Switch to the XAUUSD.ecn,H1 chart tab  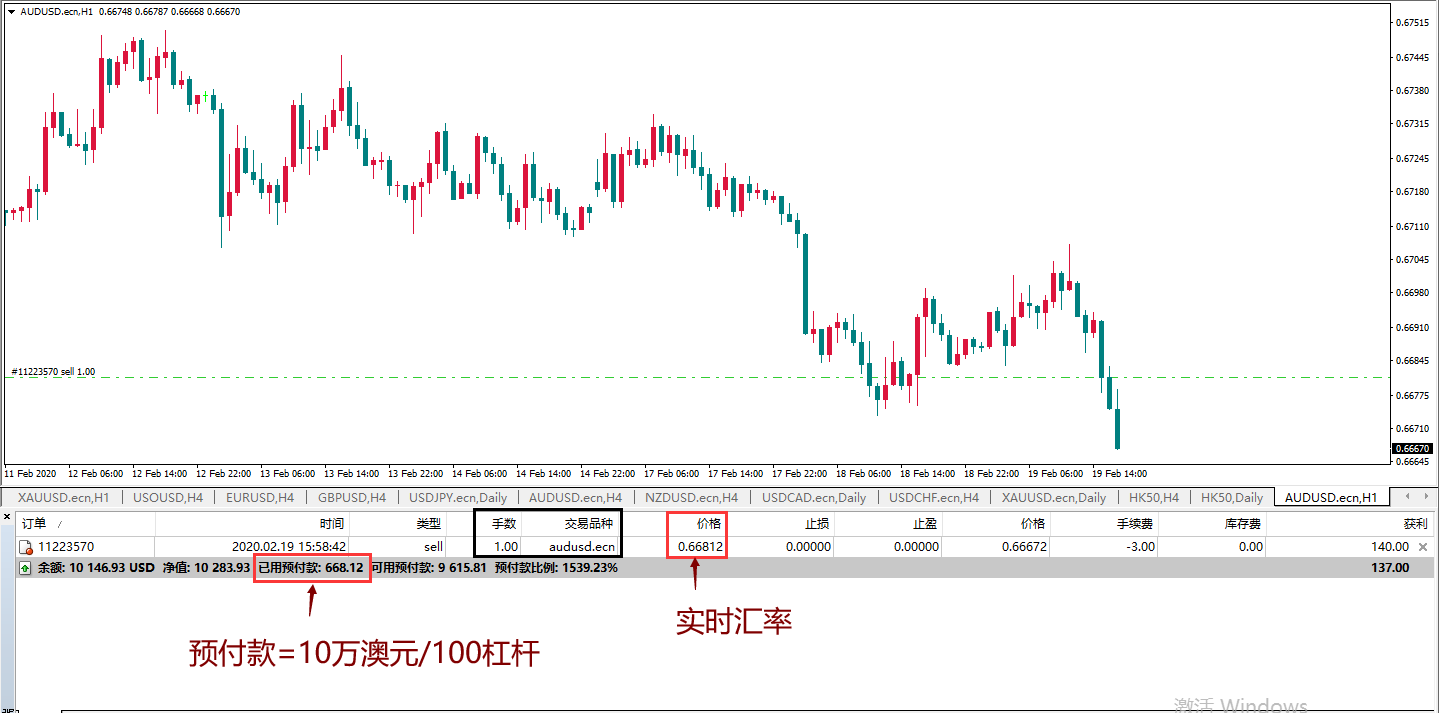[63, 497]
